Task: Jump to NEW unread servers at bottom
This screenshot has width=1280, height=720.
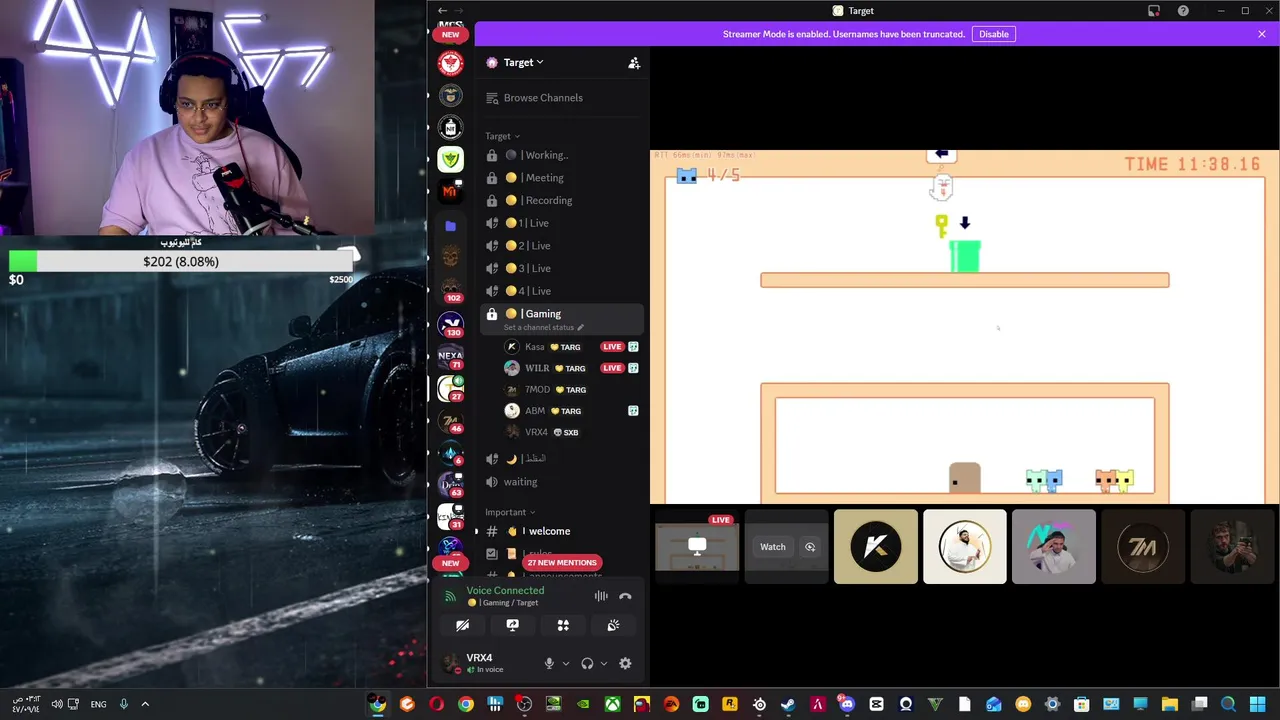Action: click(x=451, y=563)
